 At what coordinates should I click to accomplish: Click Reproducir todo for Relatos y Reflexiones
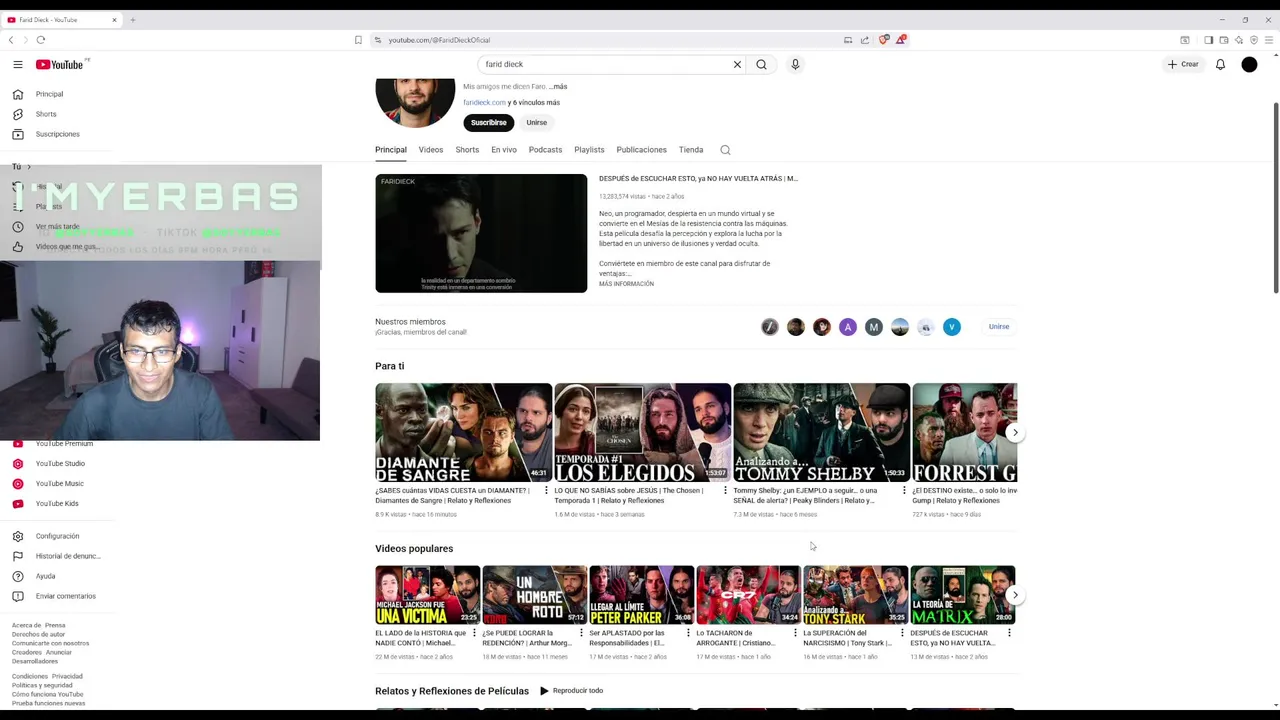tap(572, 691)
